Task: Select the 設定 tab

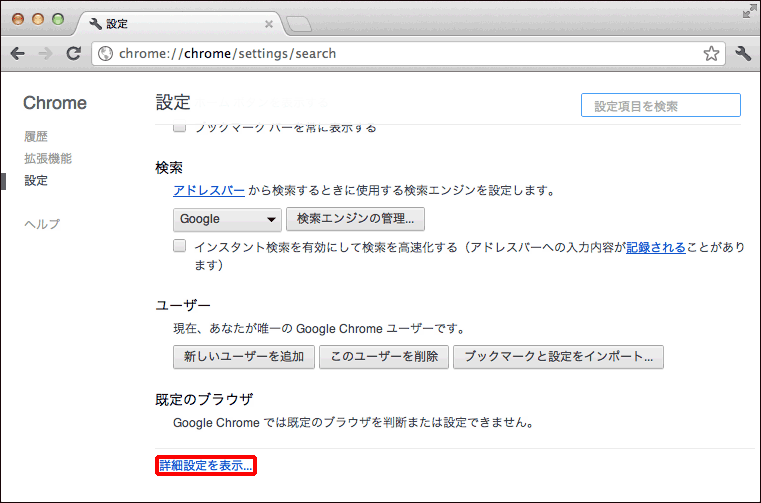Action: tap(180, 24)
